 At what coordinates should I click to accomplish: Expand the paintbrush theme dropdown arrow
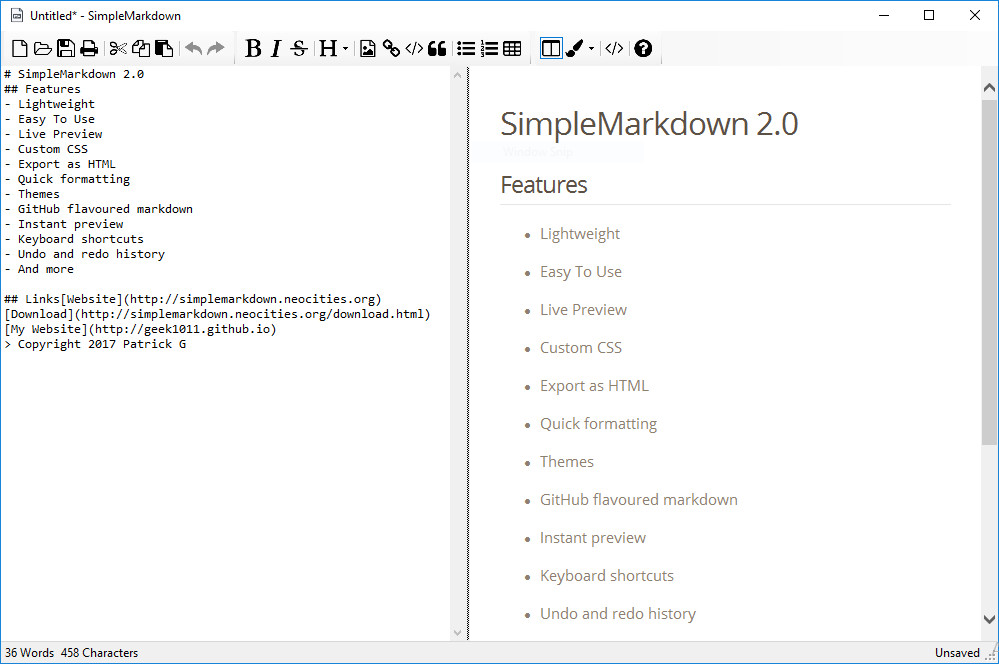pyautogui.click(x=591, y=48)
